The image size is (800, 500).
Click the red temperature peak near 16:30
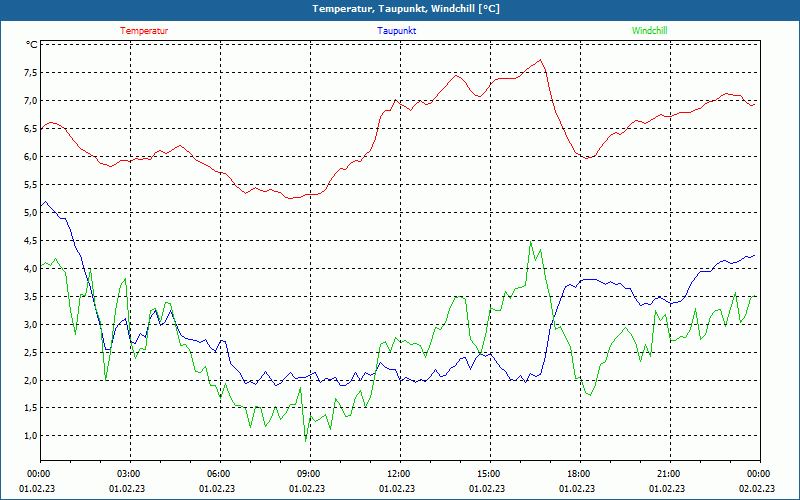click(x=541, y=60)
